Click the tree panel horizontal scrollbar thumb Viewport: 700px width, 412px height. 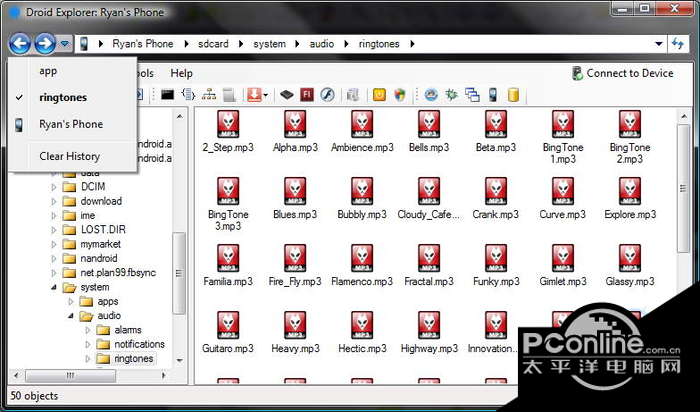(x=71, y=375)
